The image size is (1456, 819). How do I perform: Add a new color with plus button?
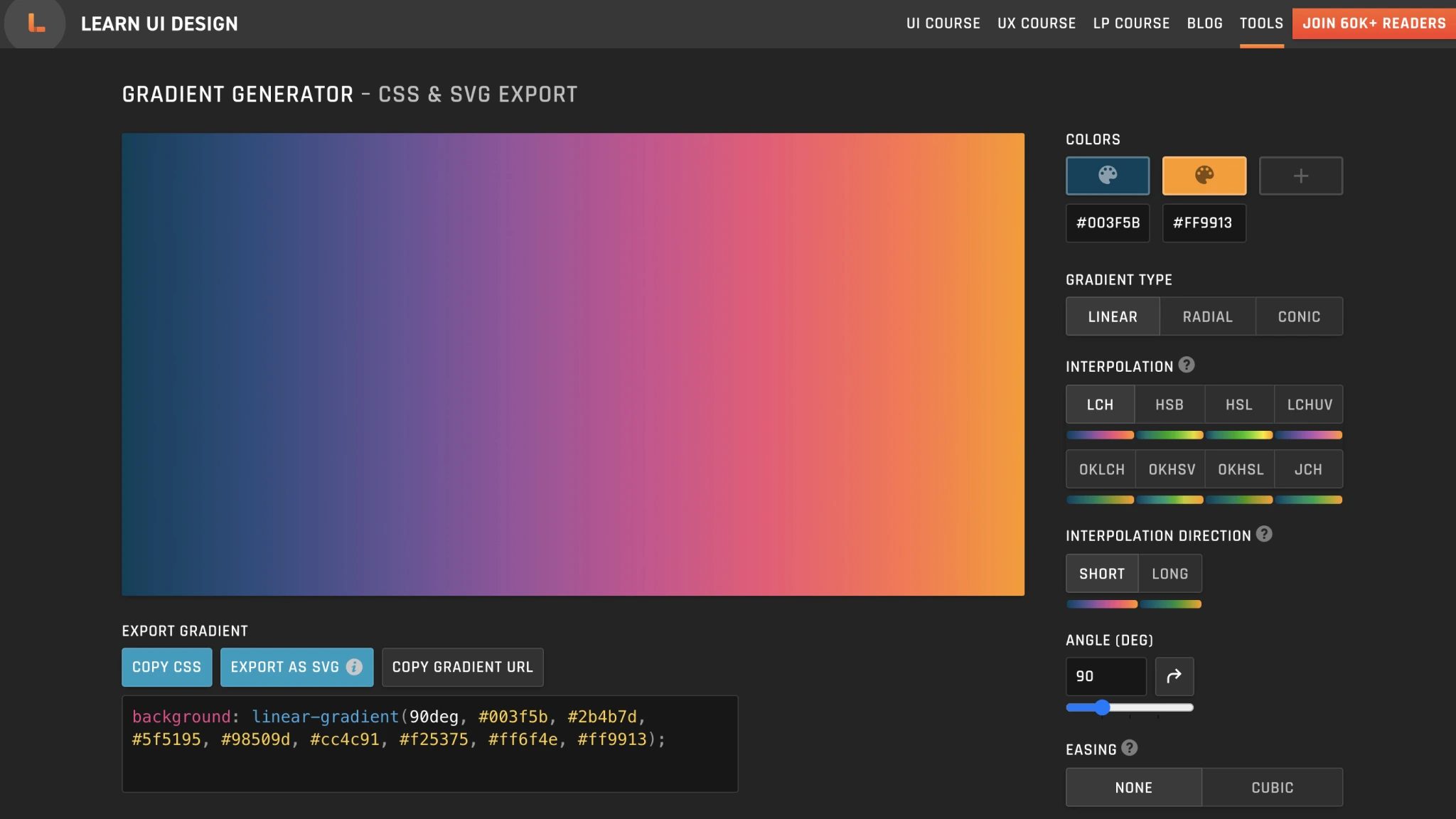1301,176
